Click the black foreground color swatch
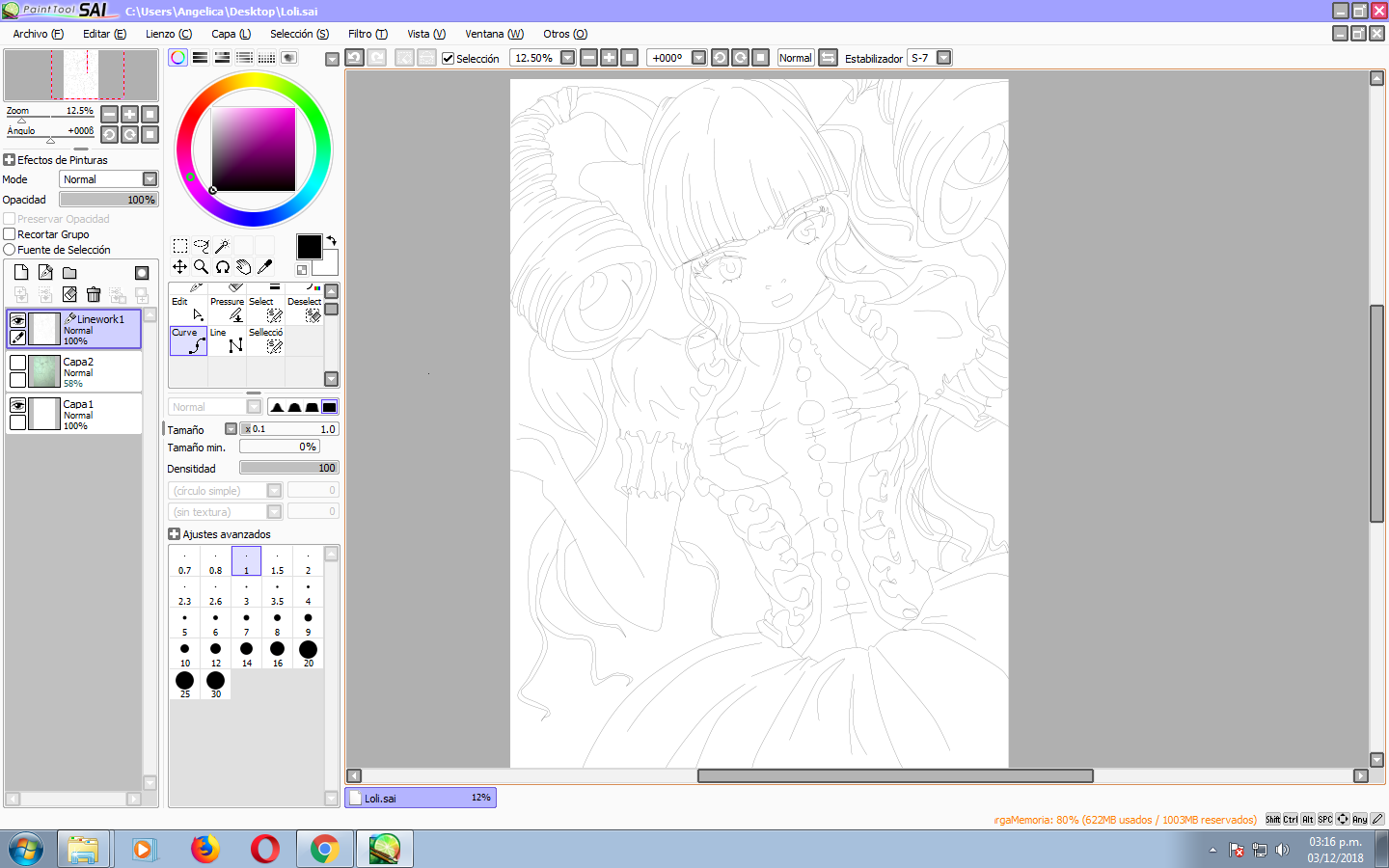 tap(310, 247)
